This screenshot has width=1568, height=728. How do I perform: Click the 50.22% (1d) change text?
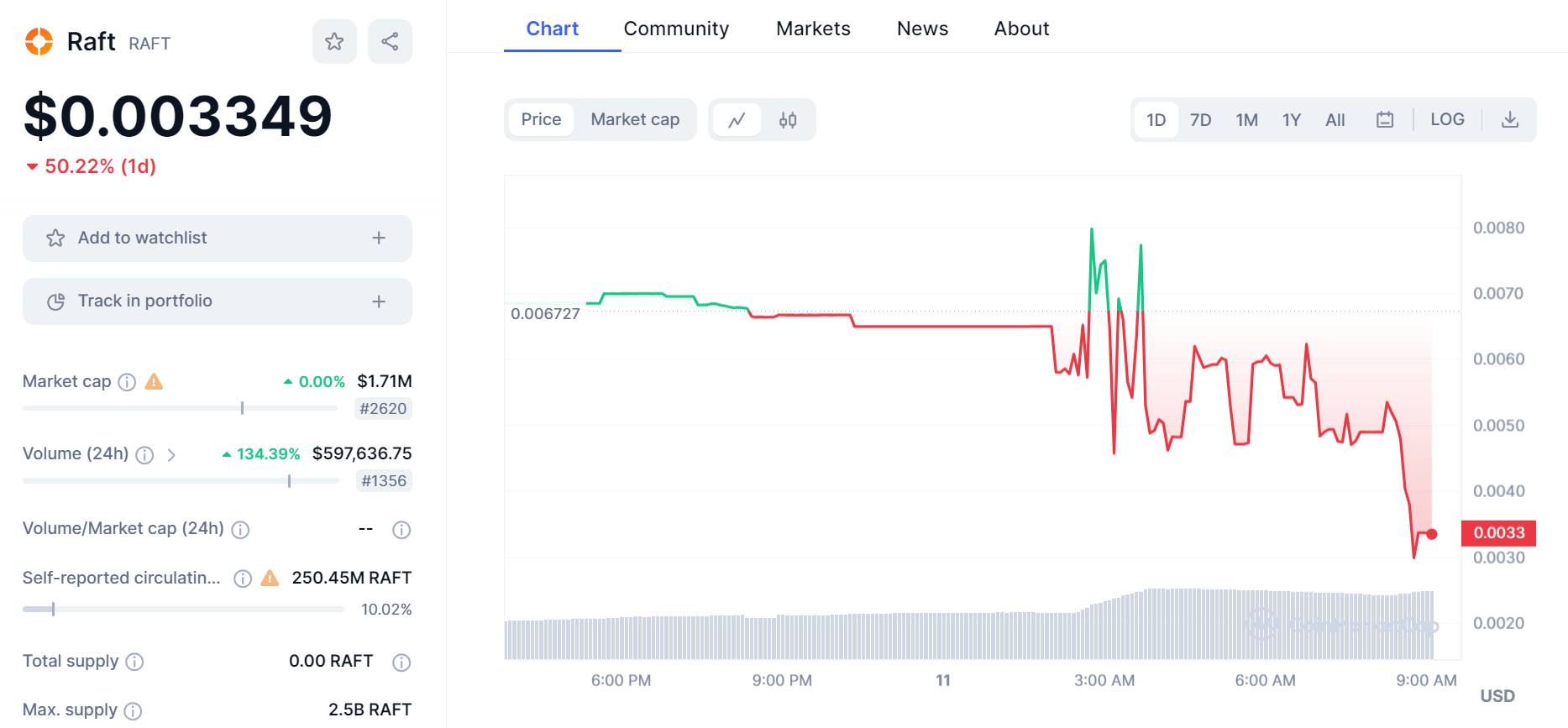(100, 166)
